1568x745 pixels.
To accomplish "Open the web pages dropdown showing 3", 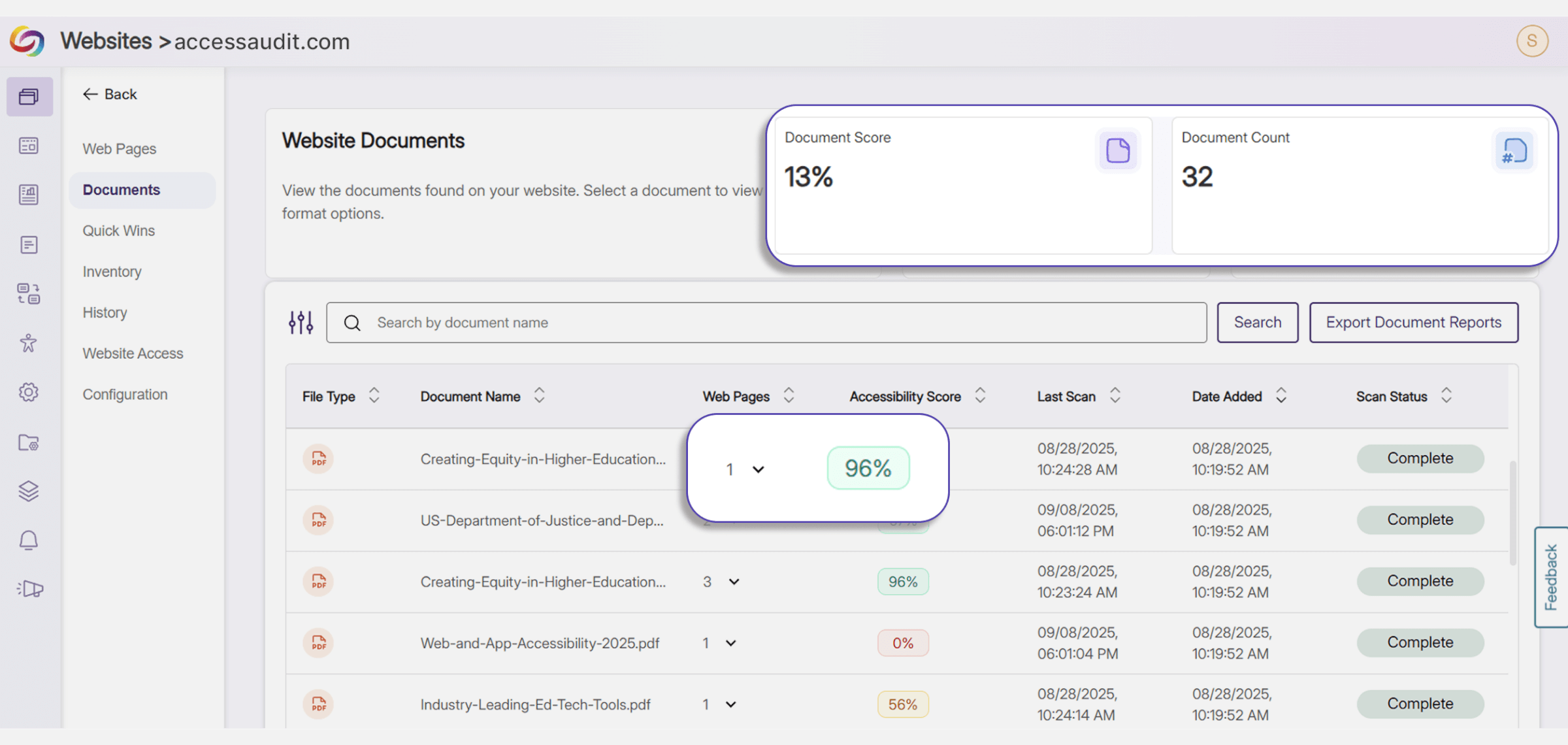I will click(734, 582).
